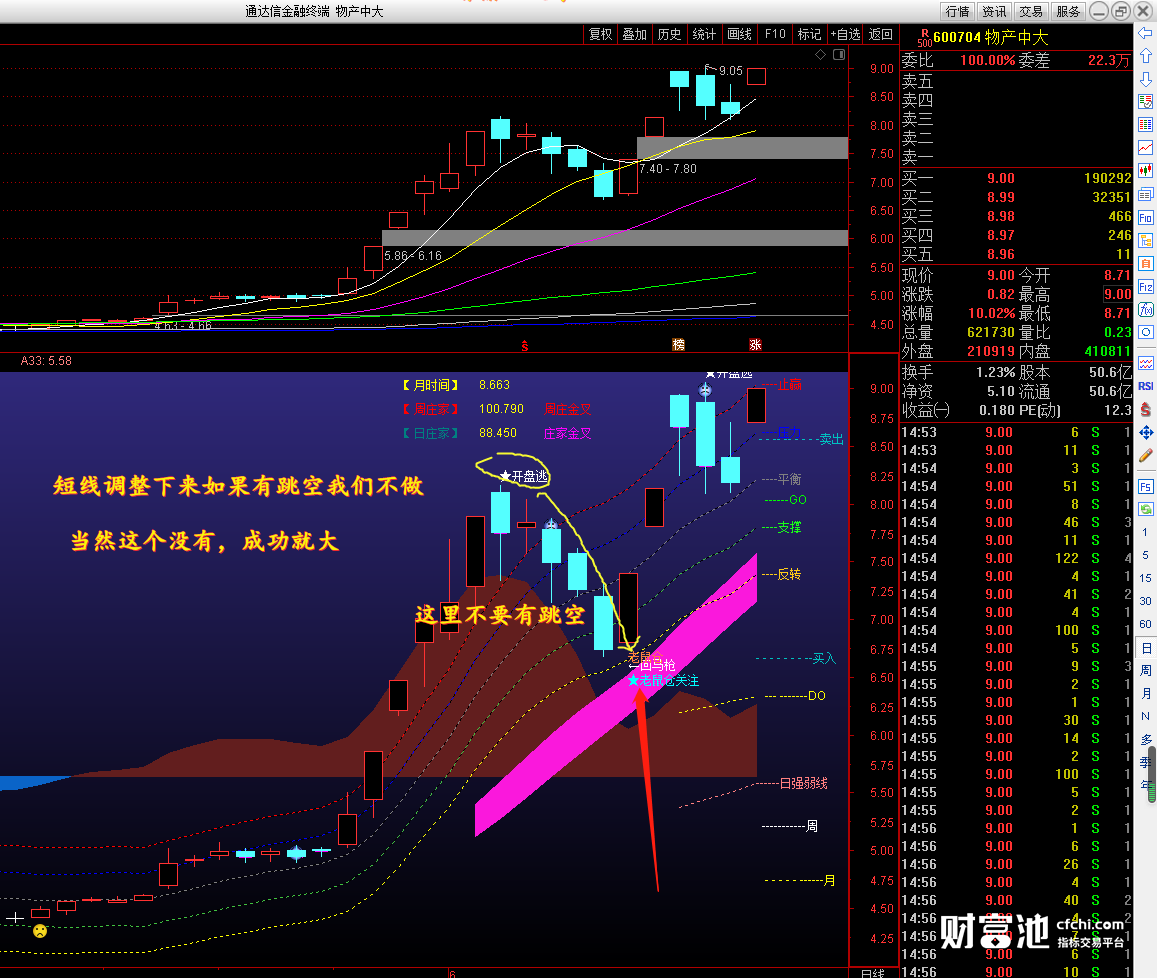Viewport: 1157px width, 978px height.
Task: Click 统计 in chart toolbar
Action: click(704, 34)
